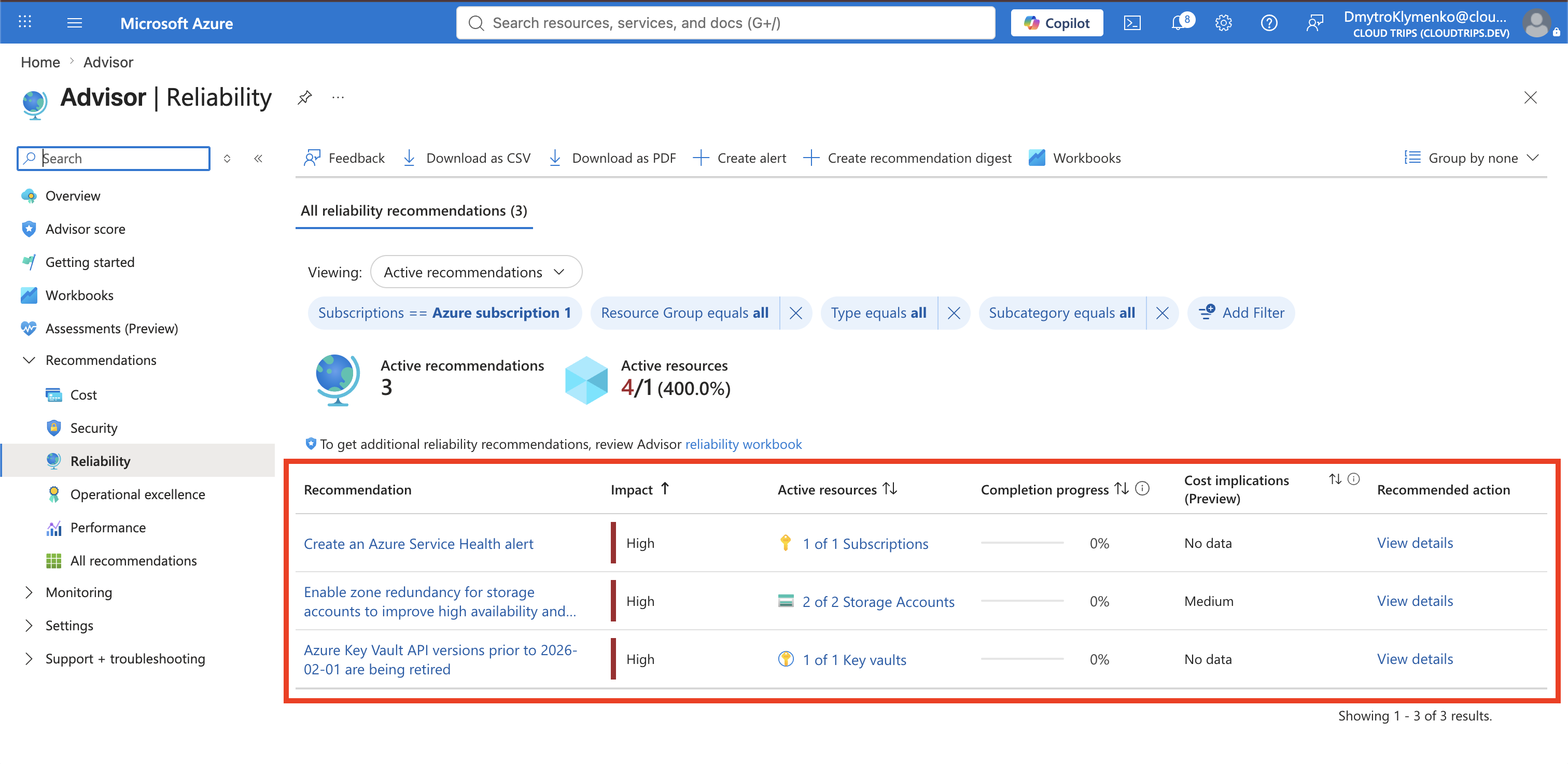
Task: Open Create an Azure Service Health alert
Action: pyautogui.click(x=418, y=544)
